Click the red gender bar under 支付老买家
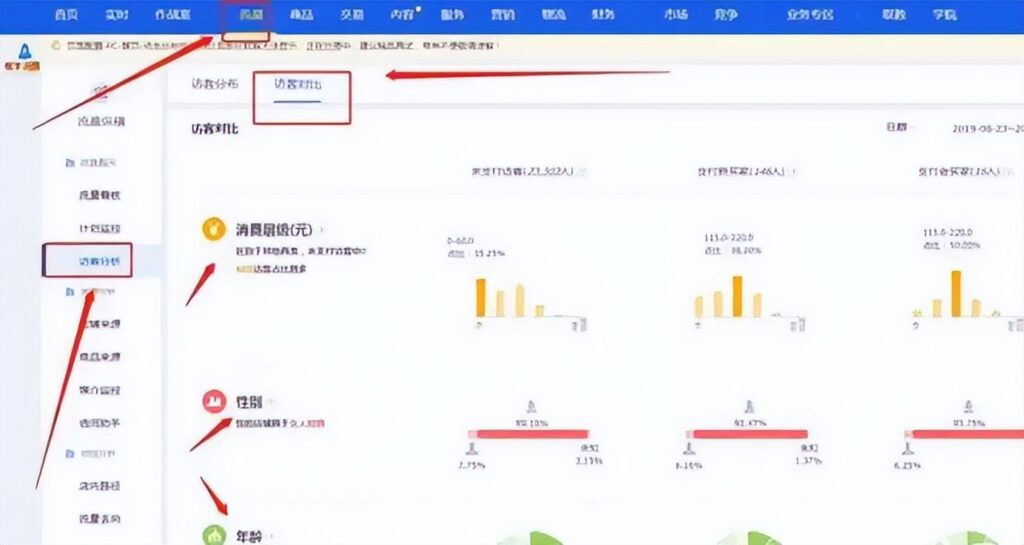The height and width of the screenshot is (545, 1024). click(x=964, y=434)
